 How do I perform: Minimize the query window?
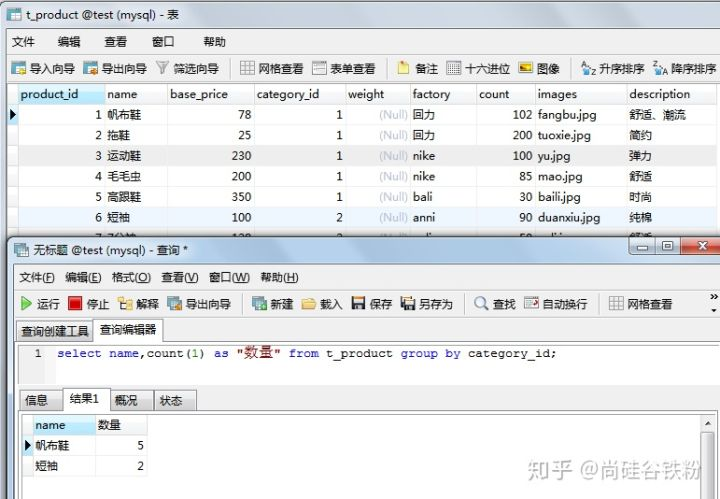coord(643,246)
